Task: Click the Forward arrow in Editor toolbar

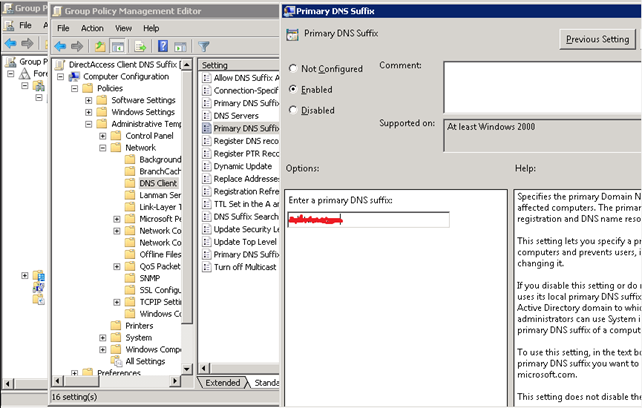Action: tap(78, 46)
